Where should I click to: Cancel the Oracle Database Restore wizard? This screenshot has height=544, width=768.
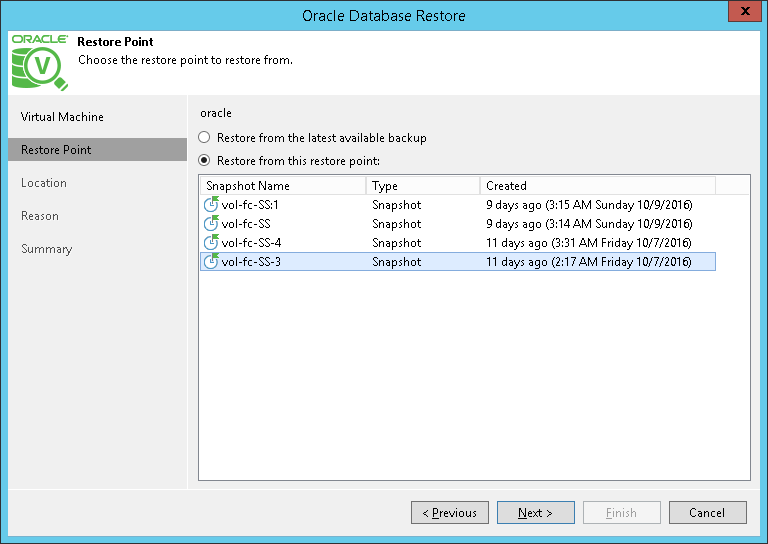[708, 513]
